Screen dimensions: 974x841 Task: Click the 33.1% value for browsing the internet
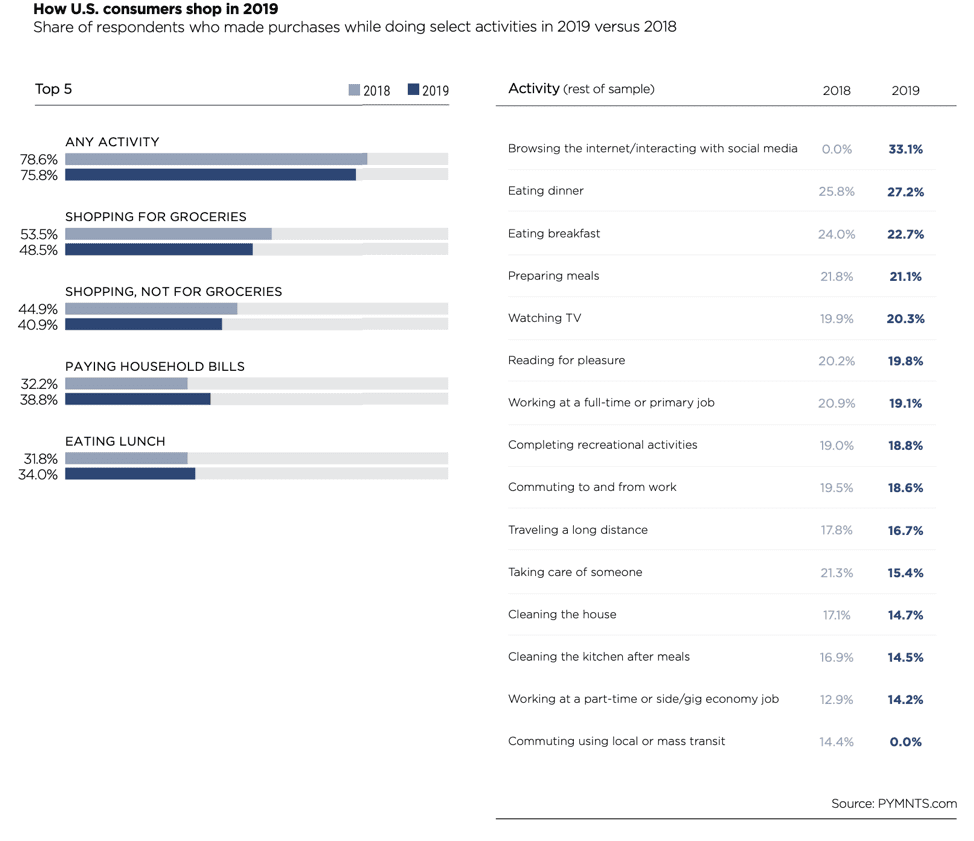pyautogui.click(x=905, y=149)
